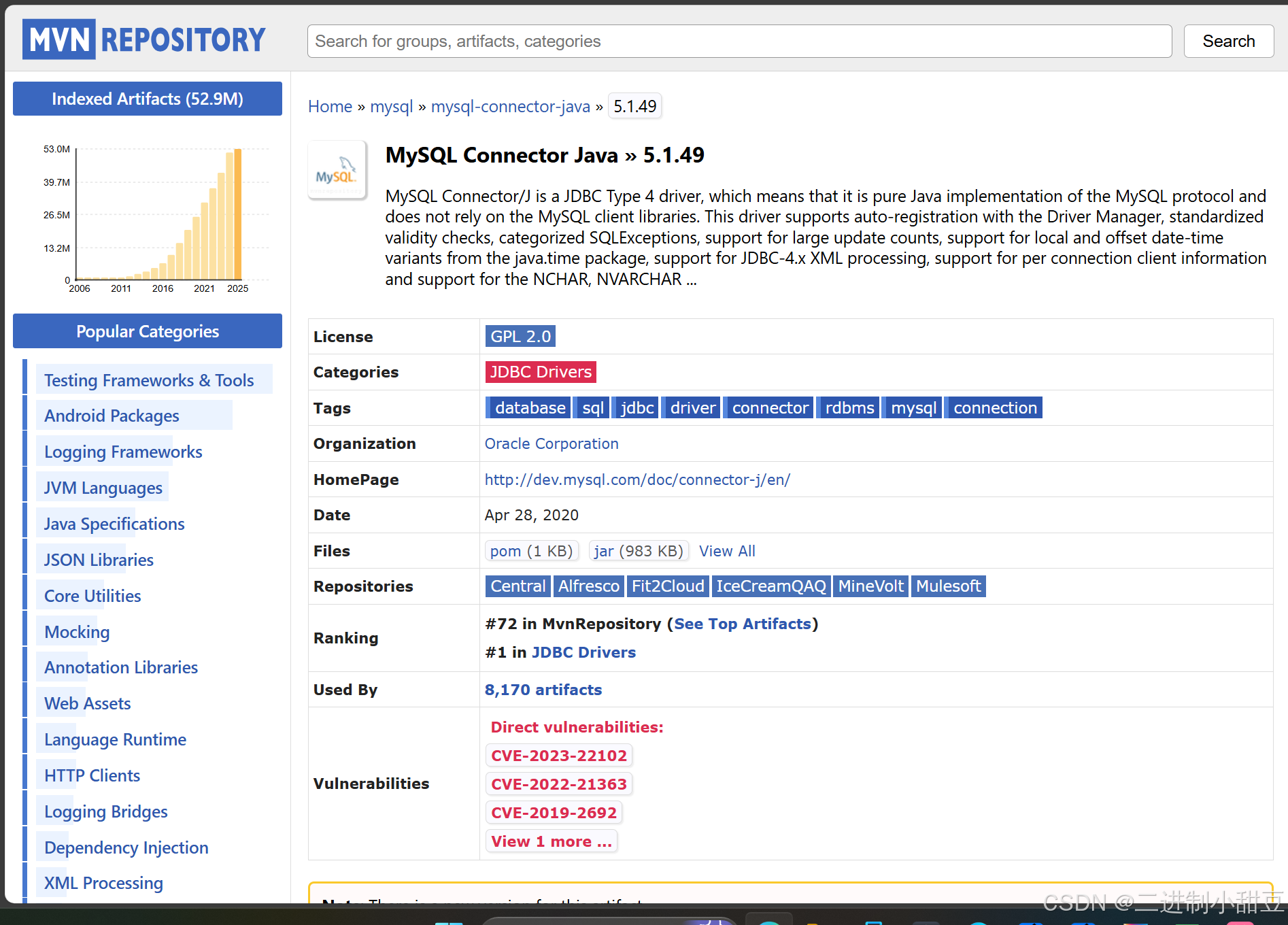
Task: Select the connector tag
Action: 769,408
